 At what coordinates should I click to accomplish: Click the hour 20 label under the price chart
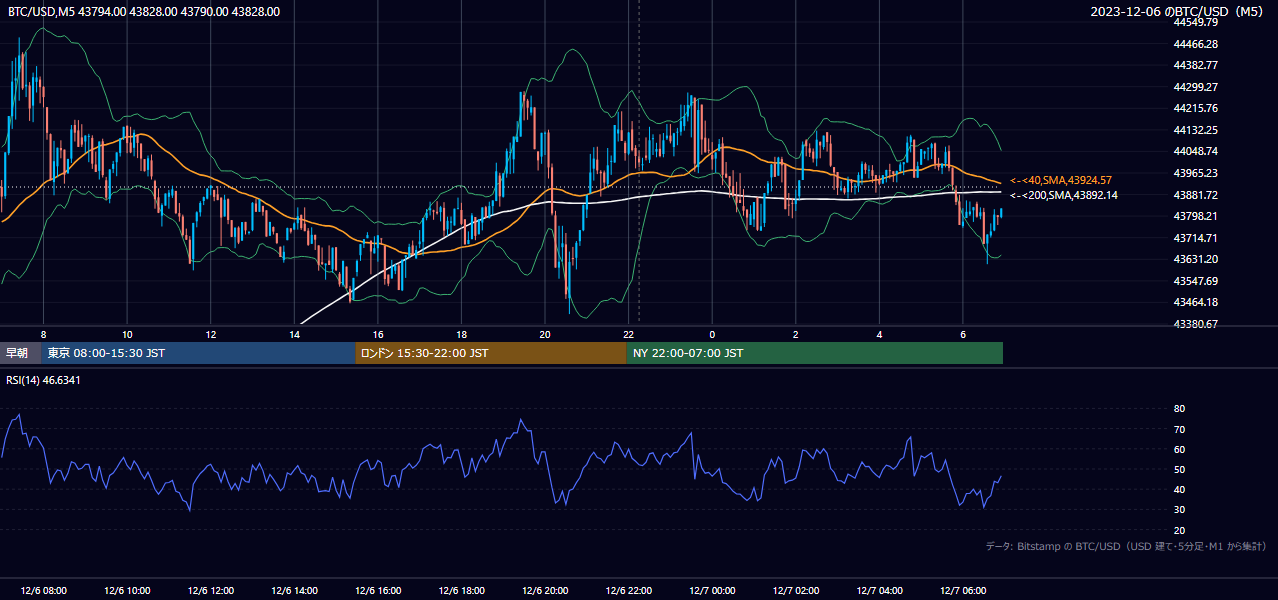tap(545, 334)
